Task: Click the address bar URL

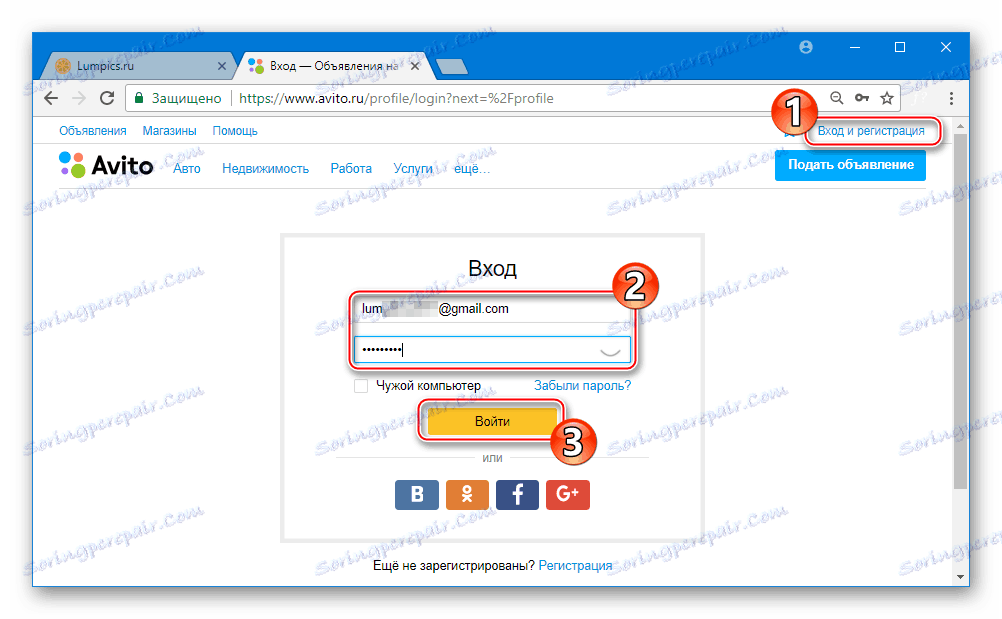Action: [396, 98]
